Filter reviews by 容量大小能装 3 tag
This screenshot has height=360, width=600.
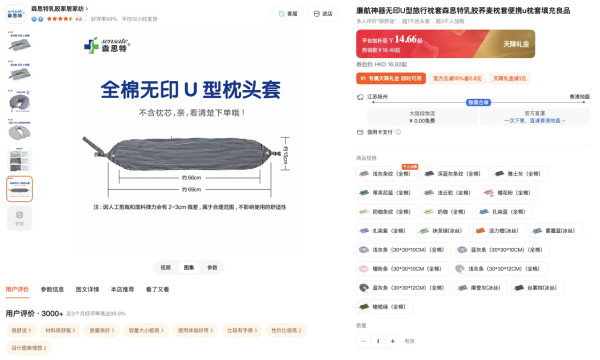click(x=146, y=330)
